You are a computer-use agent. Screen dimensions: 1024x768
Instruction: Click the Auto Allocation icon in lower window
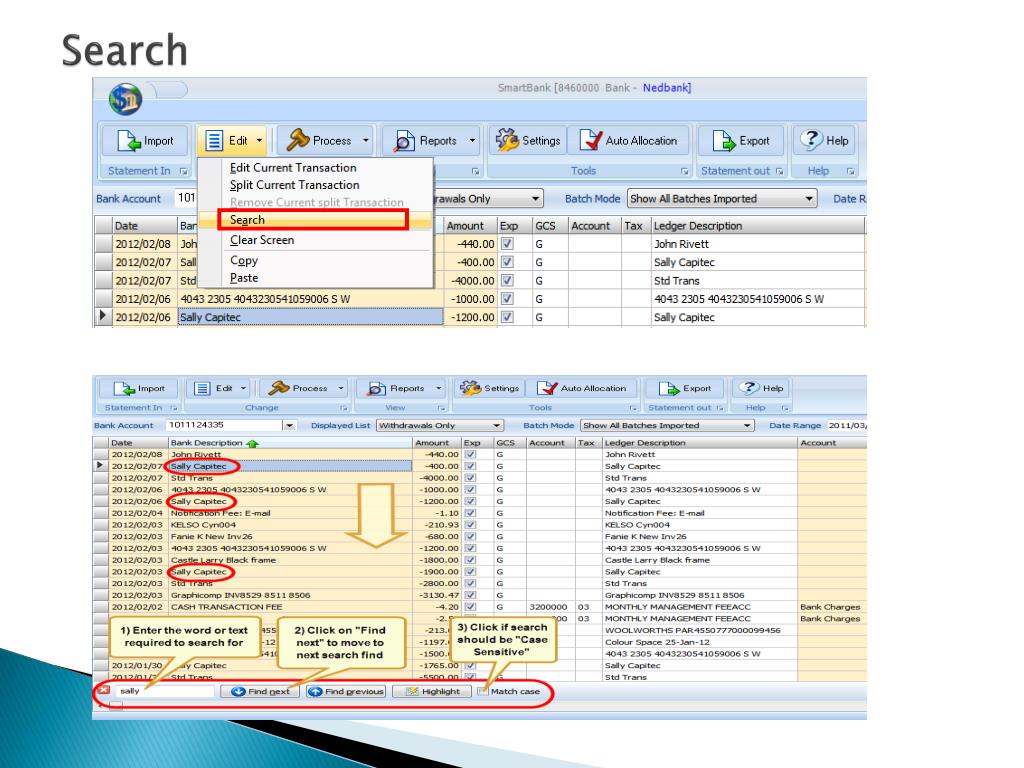coord(547,389)
